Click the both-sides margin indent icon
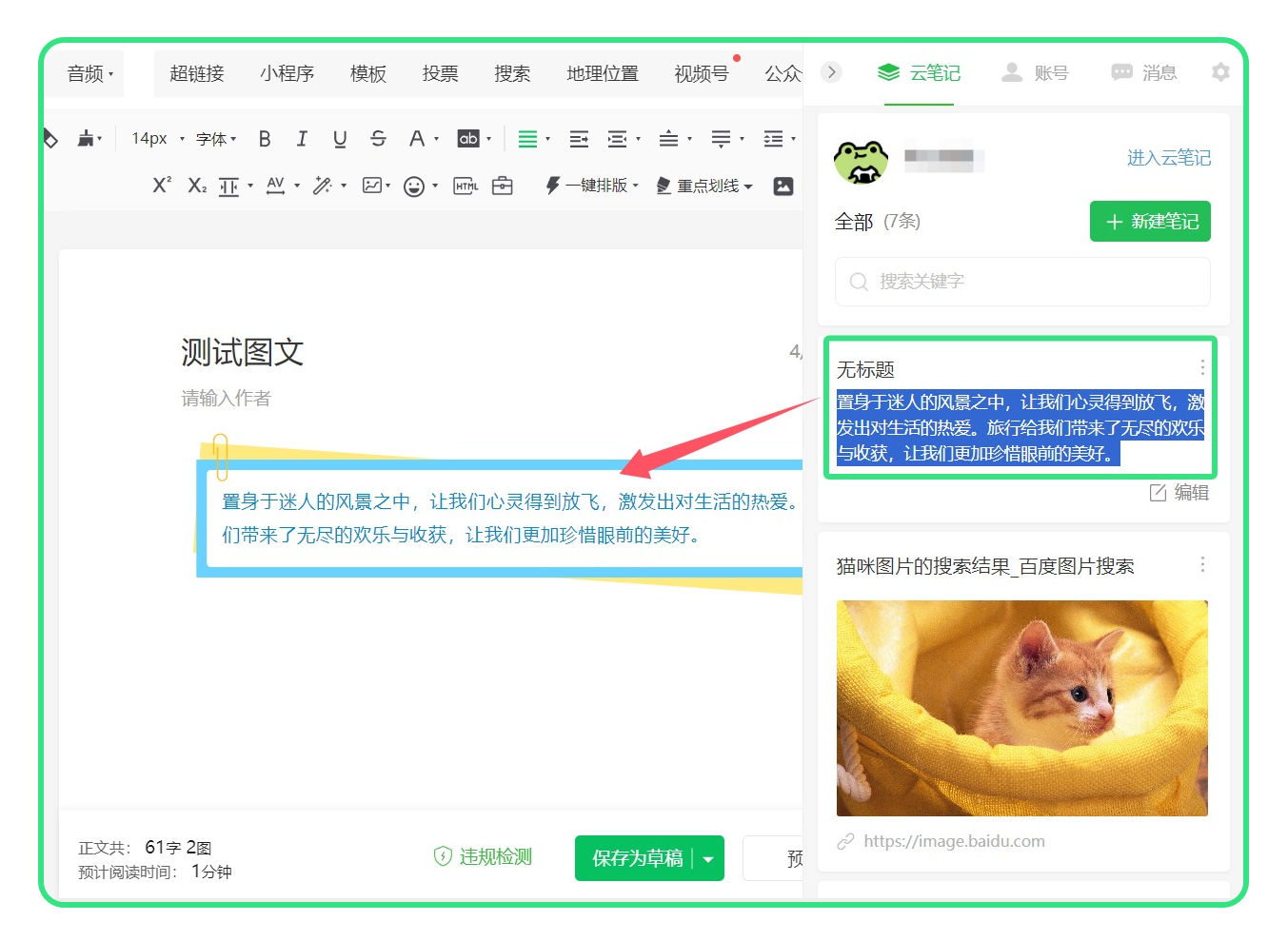The height and width of the screenshot is (941, 1288). tap(617, 139)
